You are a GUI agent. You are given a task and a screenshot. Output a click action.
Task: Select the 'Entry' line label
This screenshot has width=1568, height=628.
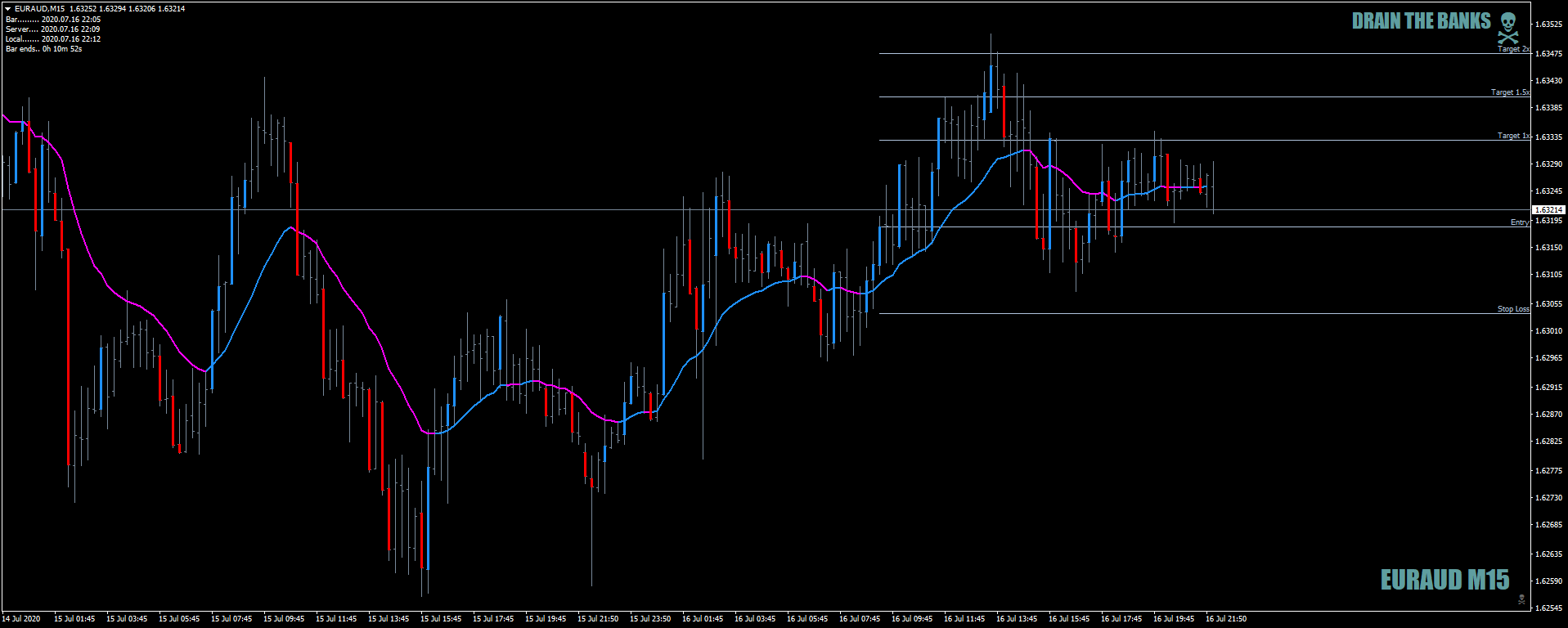1520,222
